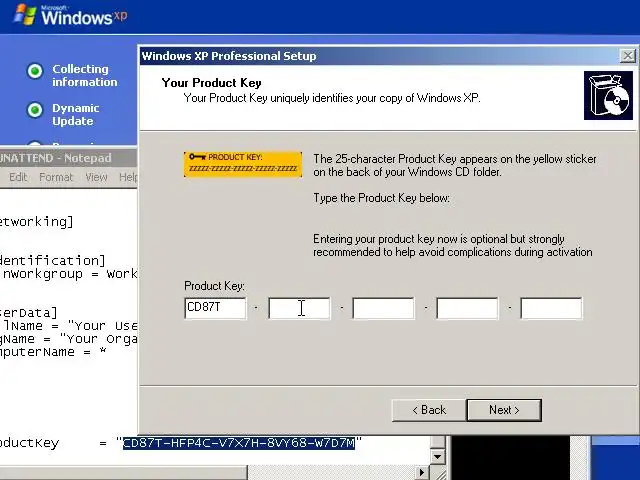
Task: Close the Windows XP Professional Setup dialog
Action: click(x=628, y=56)
